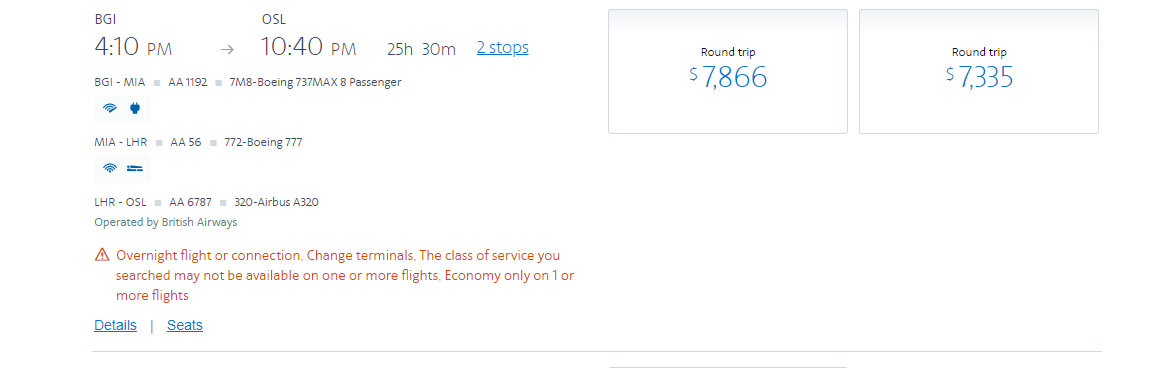Click the 772-Boeing 777 aircraft label

[264, 142]
